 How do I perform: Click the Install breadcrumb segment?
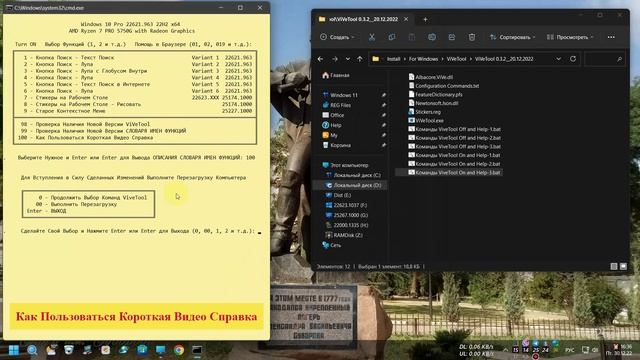coord(393,59)
